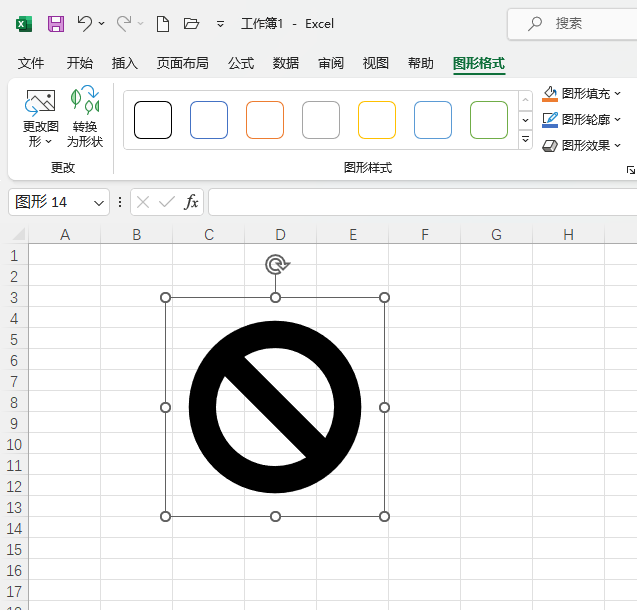The height and width of the screenshot is (610, 637).
Task: Expand Customize Quick Access Toolbar menu
Action: pyautogui.click(x=220, y=24)
